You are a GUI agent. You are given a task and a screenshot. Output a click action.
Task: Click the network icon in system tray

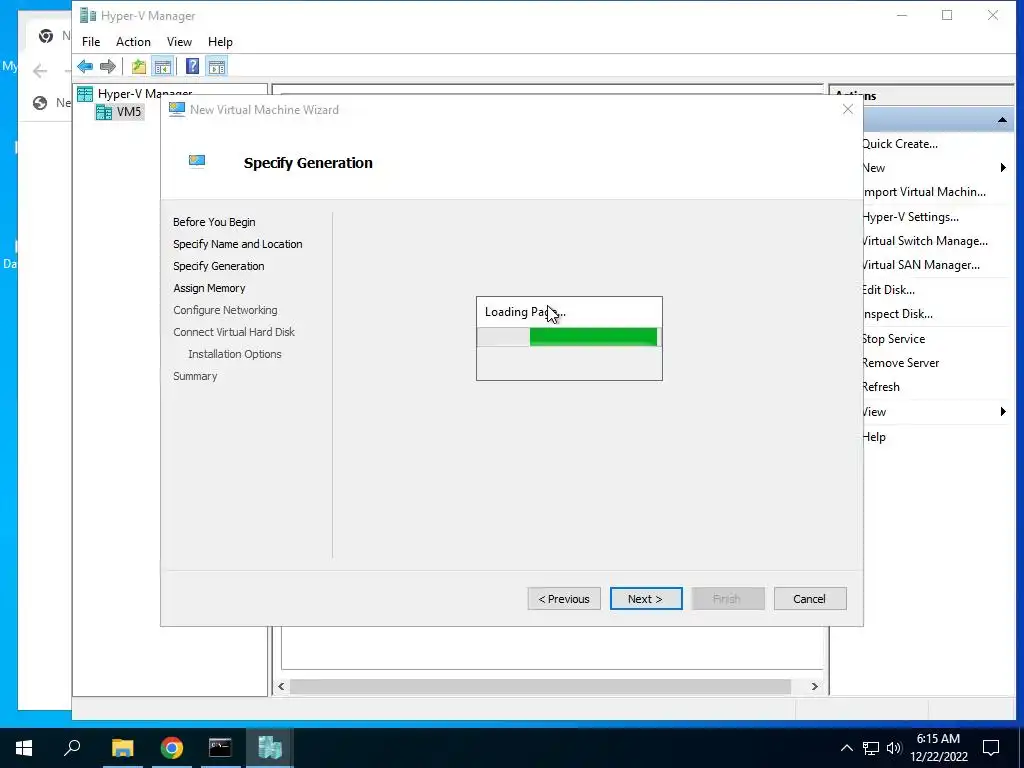[x=871, y=748]
